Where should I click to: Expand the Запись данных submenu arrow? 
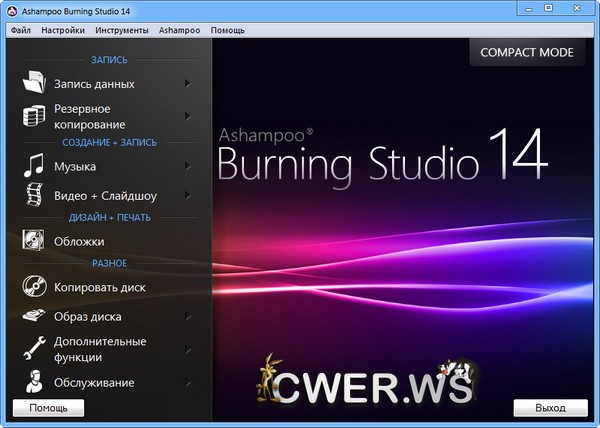[188, 84]
